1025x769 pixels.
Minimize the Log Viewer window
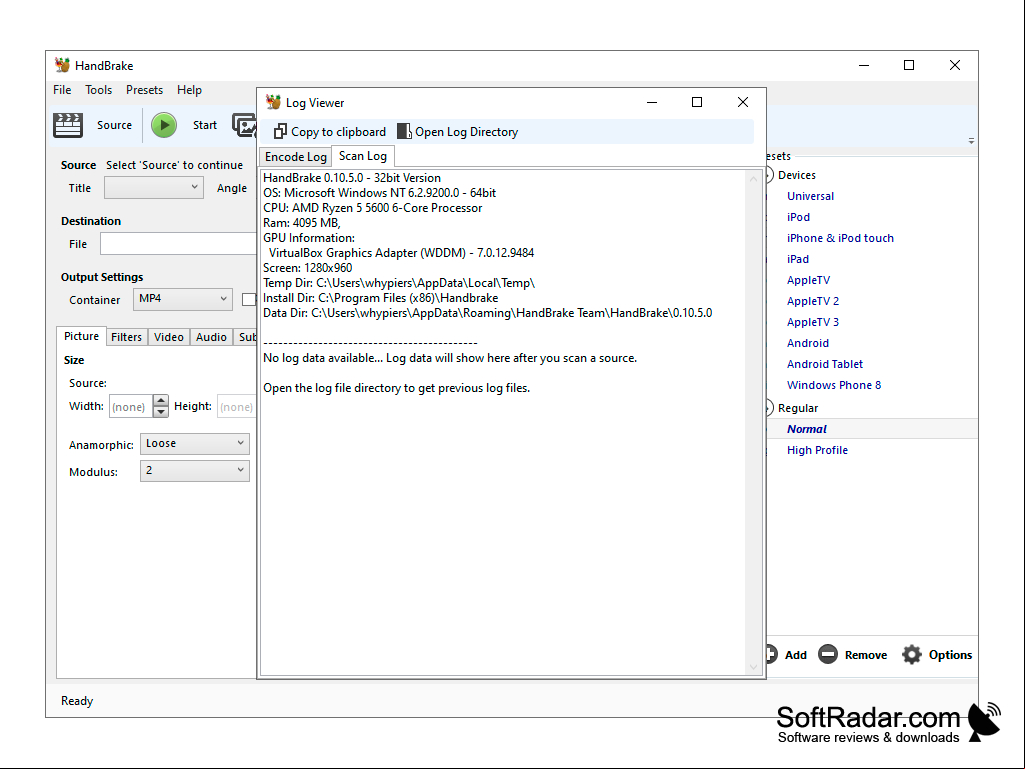click(x=652, y=102)
